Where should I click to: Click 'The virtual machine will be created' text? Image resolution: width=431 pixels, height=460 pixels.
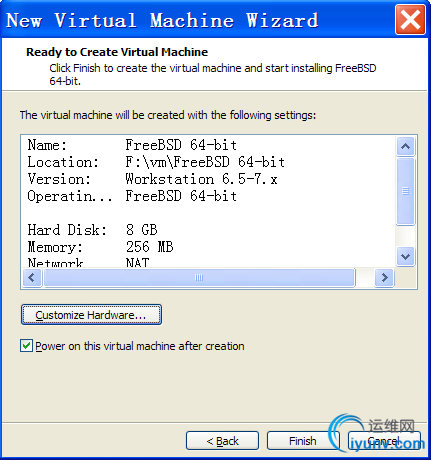point(168,115)
